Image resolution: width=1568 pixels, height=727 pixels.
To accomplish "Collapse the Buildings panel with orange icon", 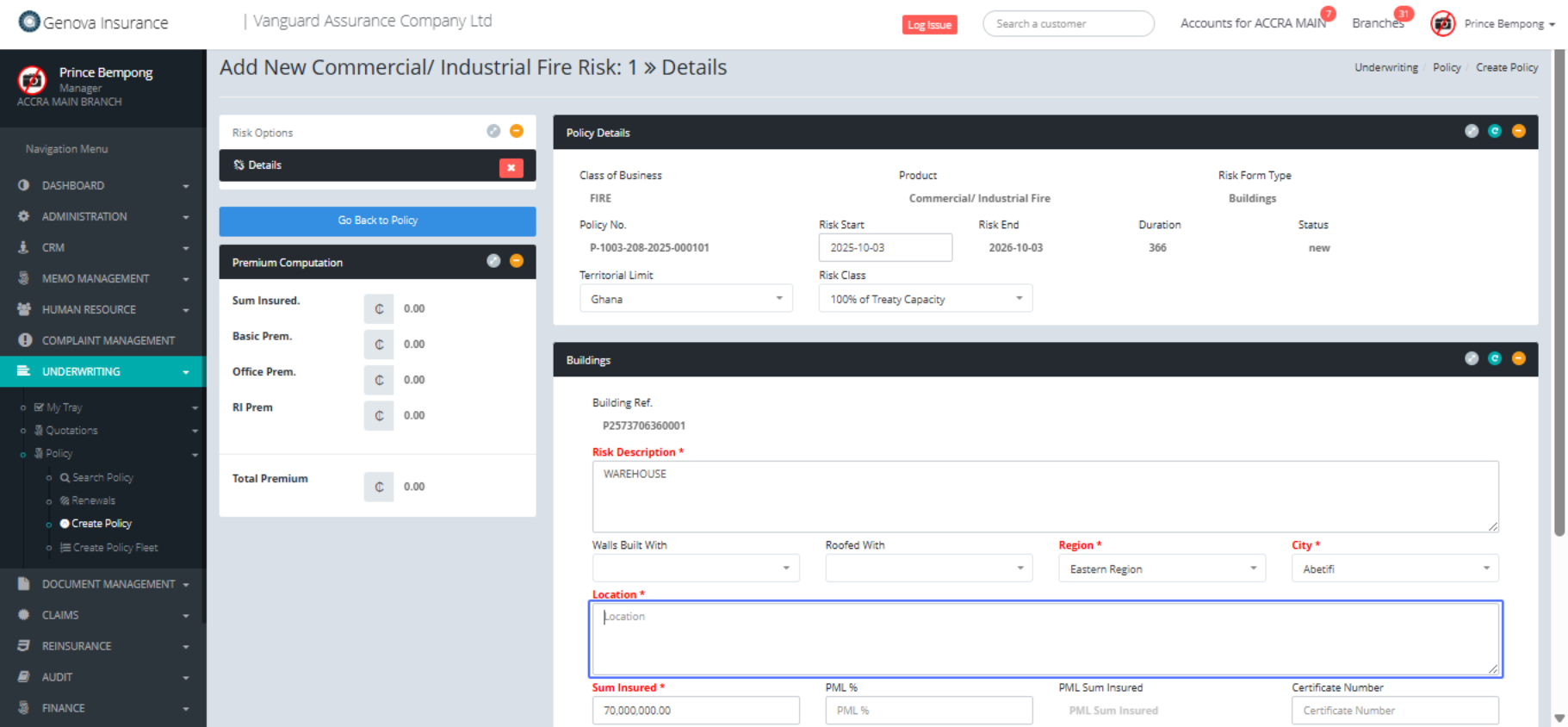I will point(1518,358).
